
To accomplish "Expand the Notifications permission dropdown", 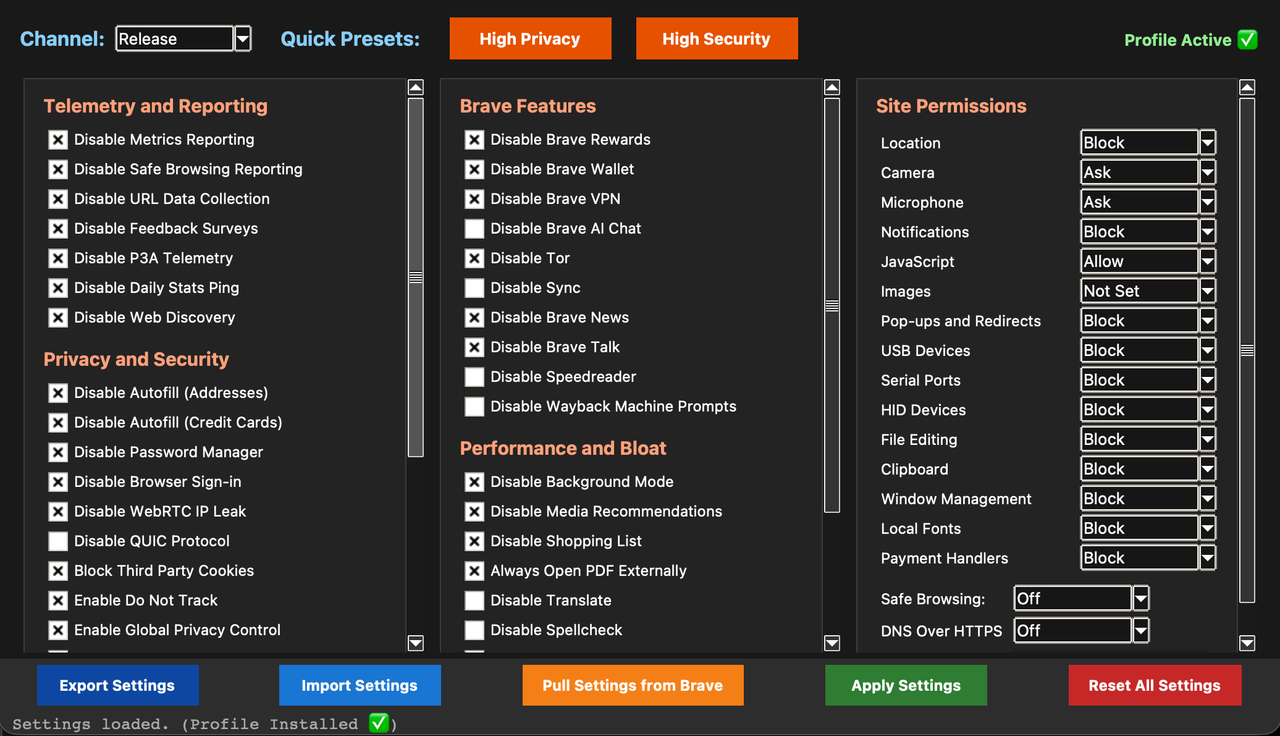I will tap(1148, 232).
